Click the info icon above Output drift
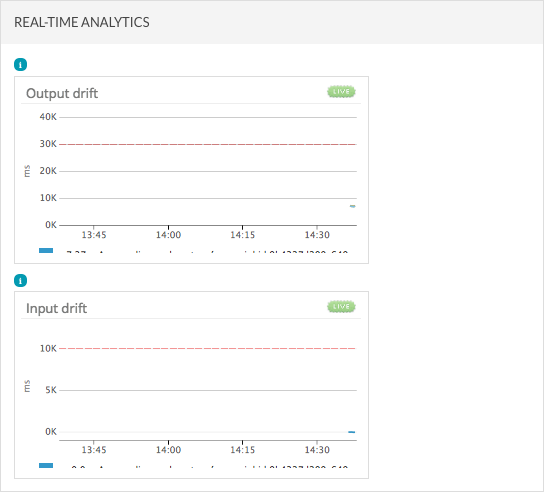 click(20, 65)
